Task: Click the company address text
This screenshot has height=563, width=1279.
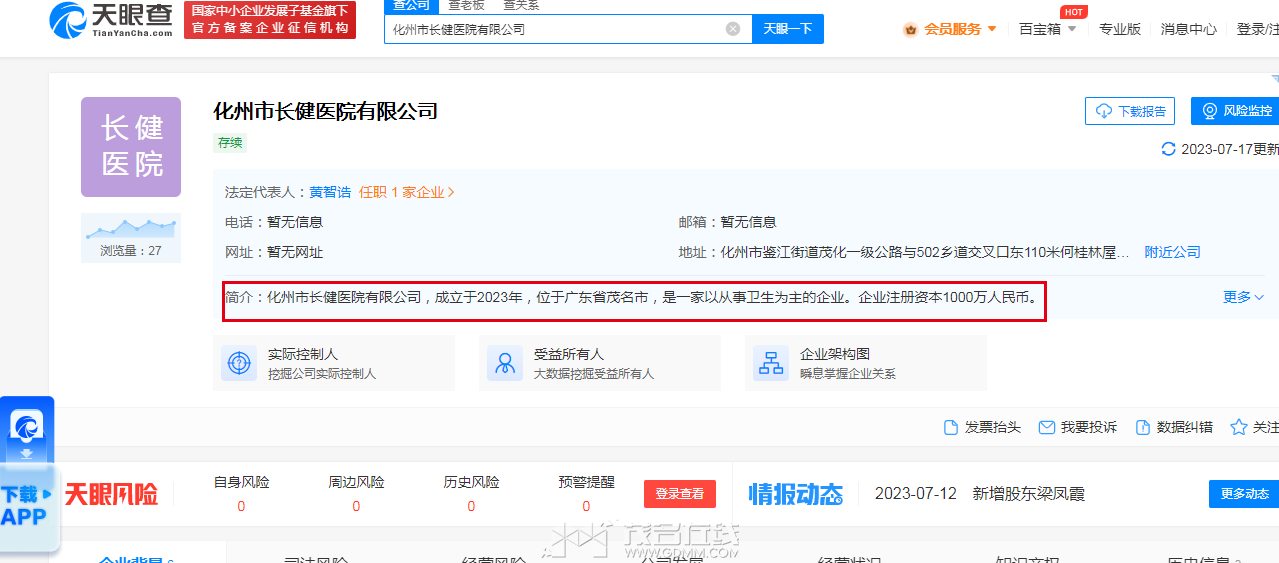Action: tap(925, 252)
